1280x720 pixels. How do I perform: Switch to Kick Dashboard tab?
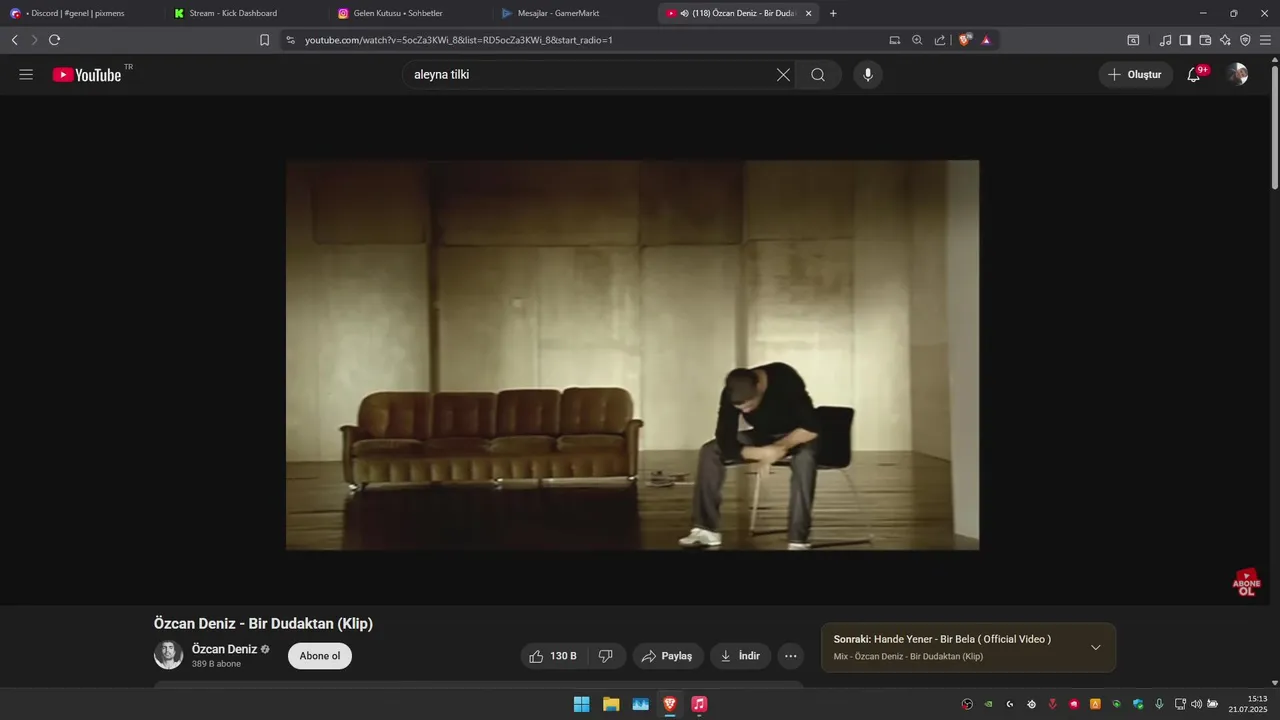click(x=240, y=13)
